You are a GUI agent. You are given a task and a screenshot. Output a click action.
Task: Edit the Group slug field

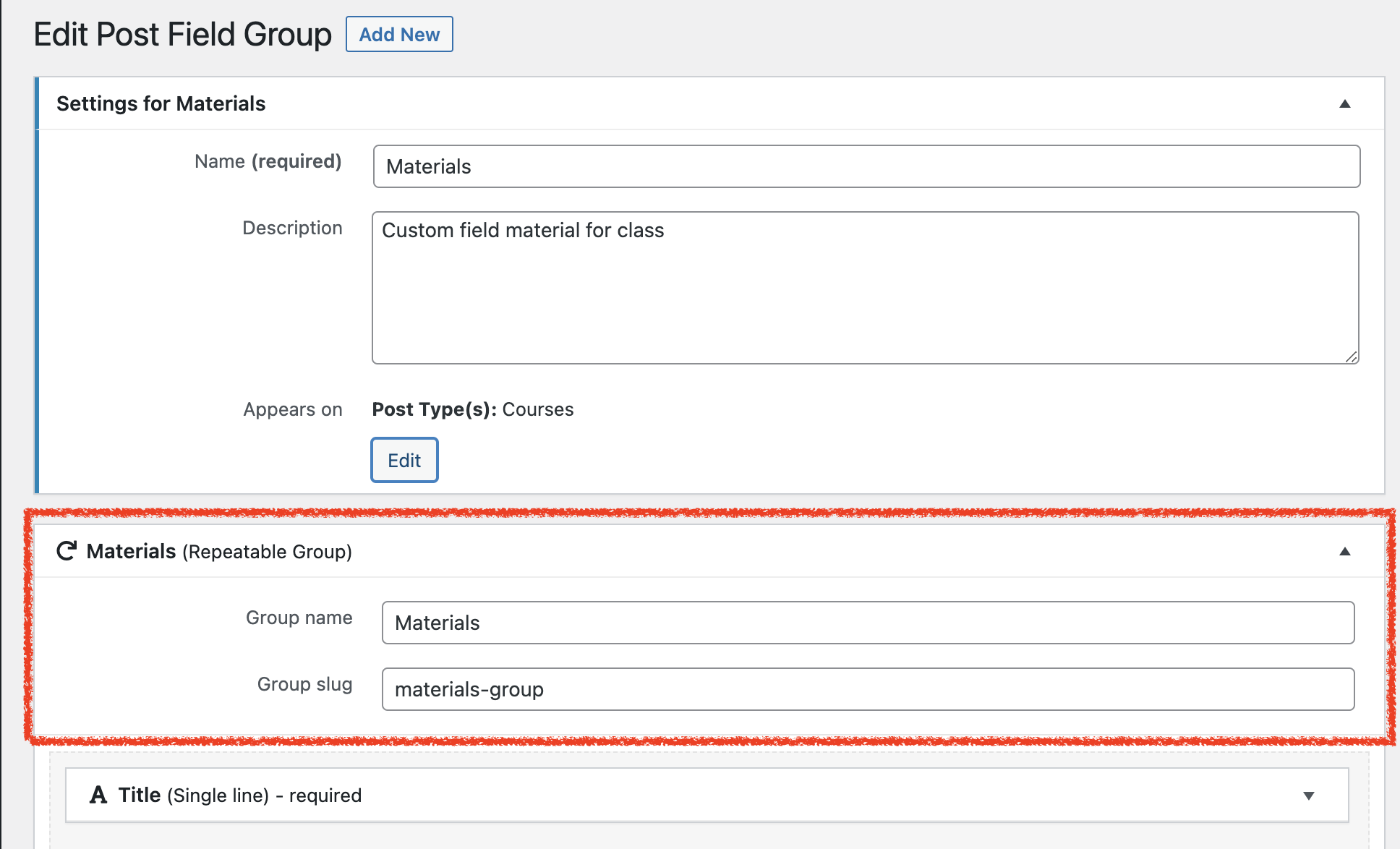(x=868, y=689)
